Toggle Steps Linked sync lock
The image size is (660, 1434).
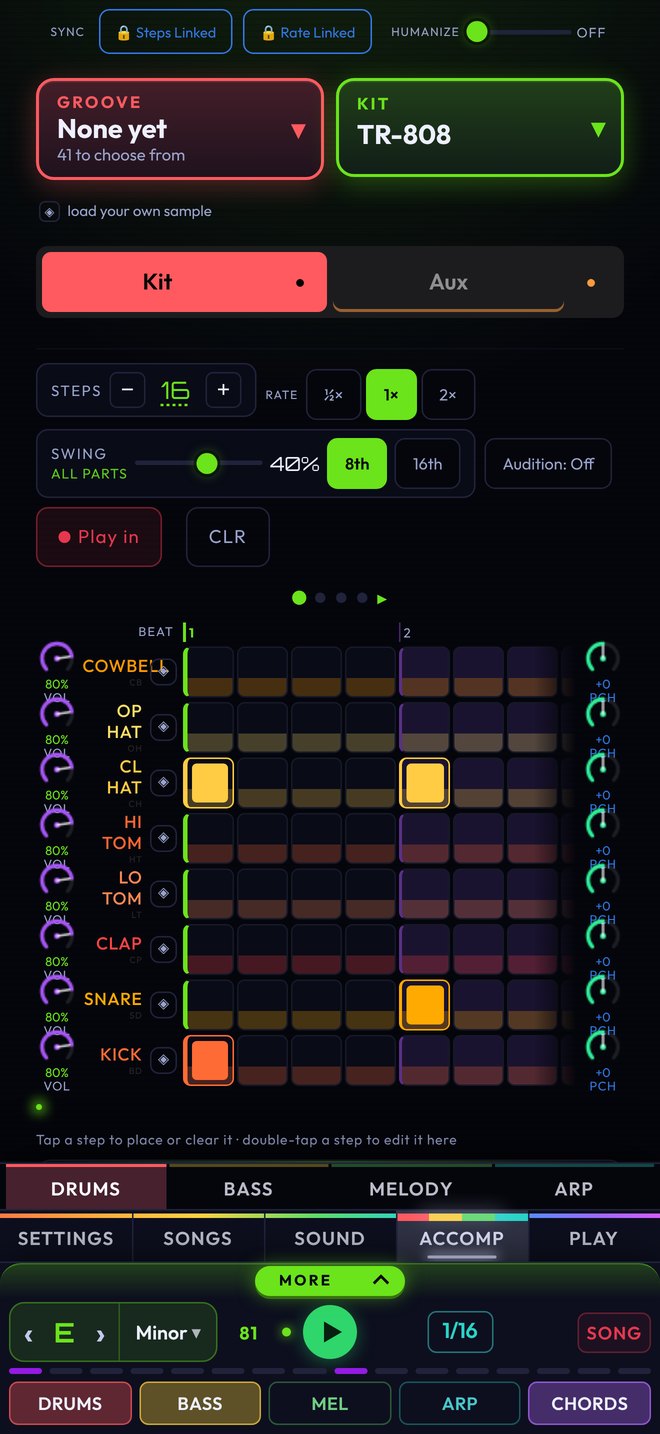pos(166,32)
